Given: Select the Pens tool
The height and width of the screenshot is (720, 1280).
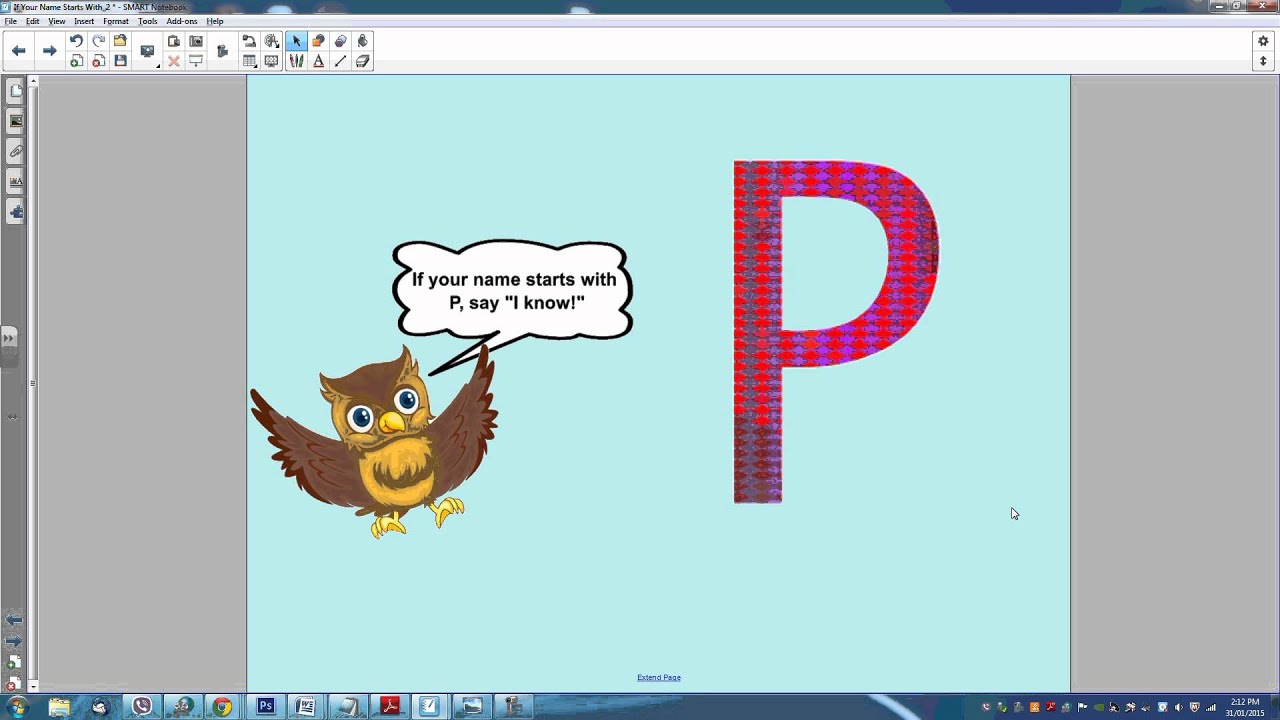Looking at the screenshot, I should (x=296, y=61).
